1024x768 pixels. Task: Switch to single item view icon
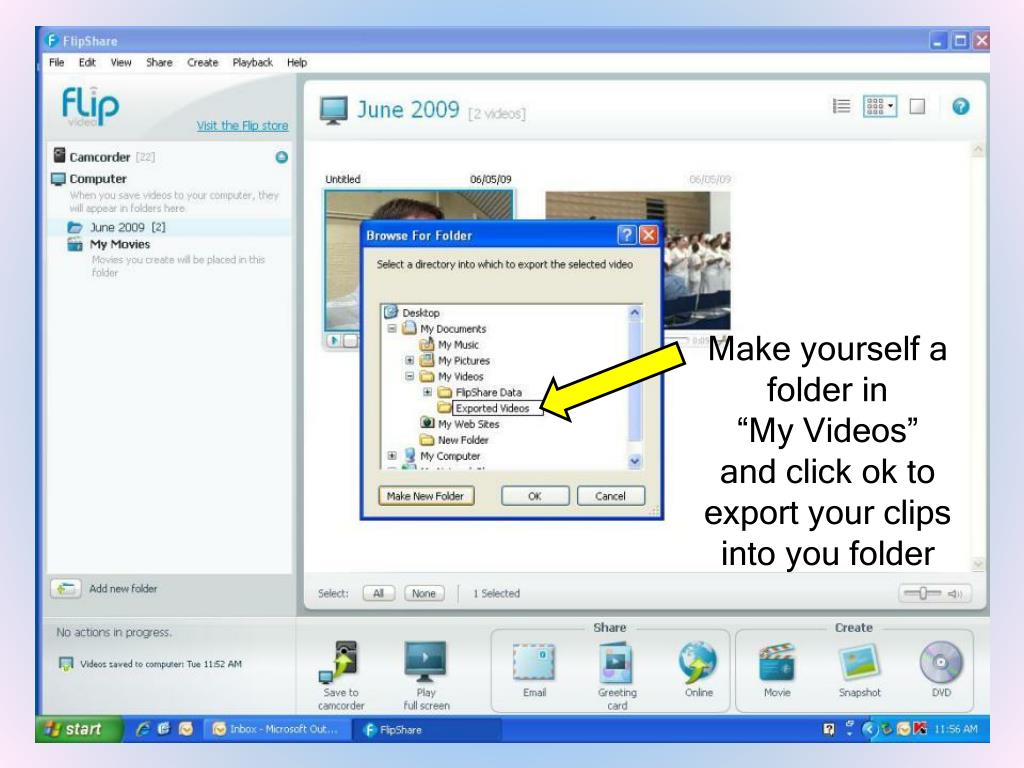coord(918,106)
